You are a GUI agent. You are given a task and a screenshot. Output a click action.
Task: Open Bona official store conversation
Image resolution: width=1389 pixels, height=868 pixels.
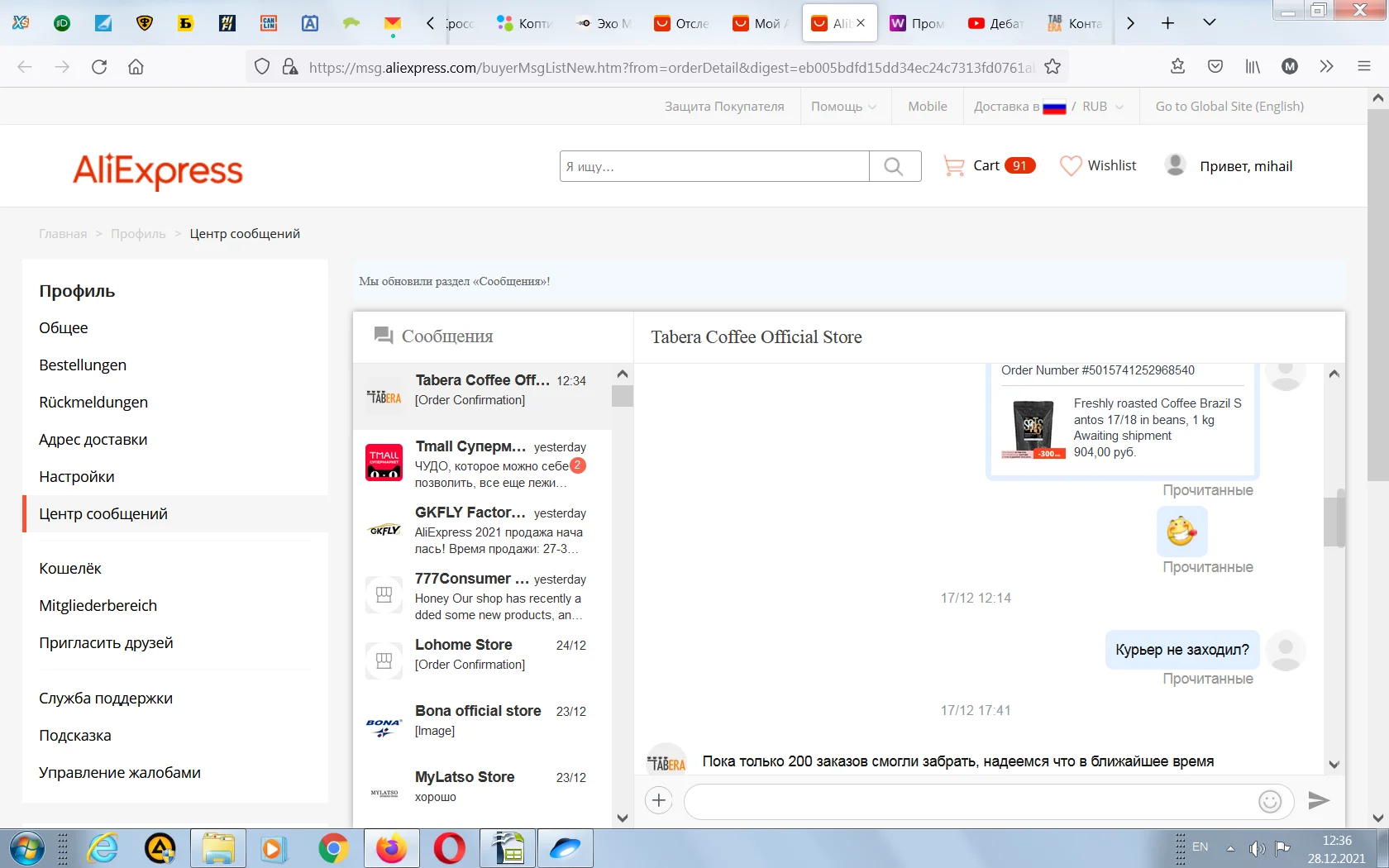483,727
